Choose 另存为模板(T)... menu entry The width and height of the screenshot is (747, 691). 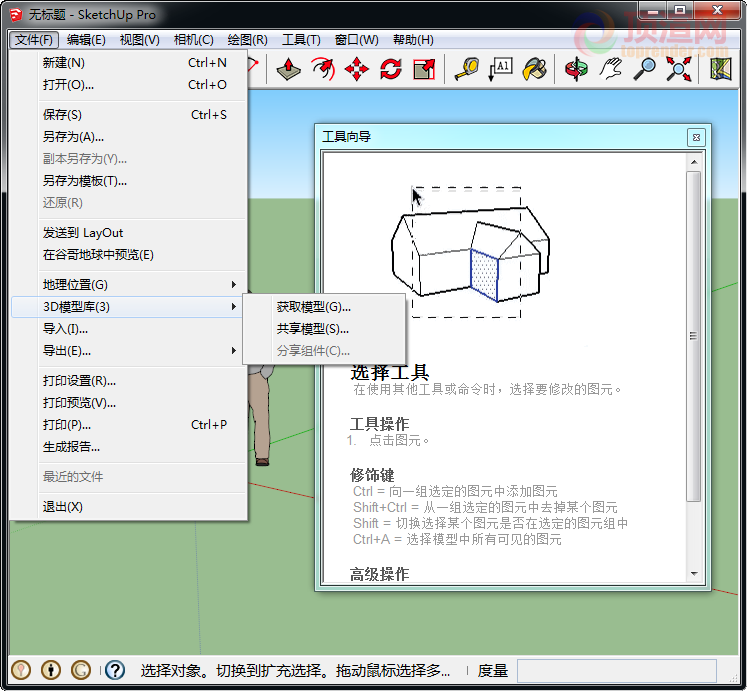(128, 181)
